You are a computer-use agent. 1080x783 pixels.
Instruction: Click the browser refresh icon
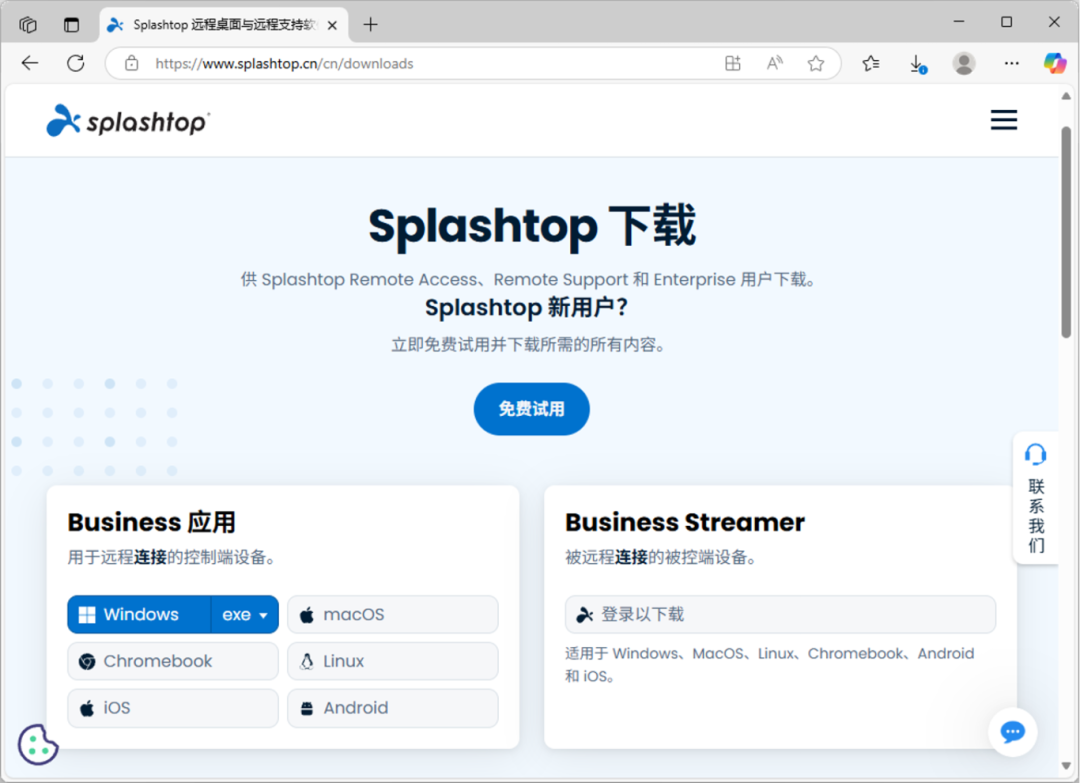tap(76, 64)
